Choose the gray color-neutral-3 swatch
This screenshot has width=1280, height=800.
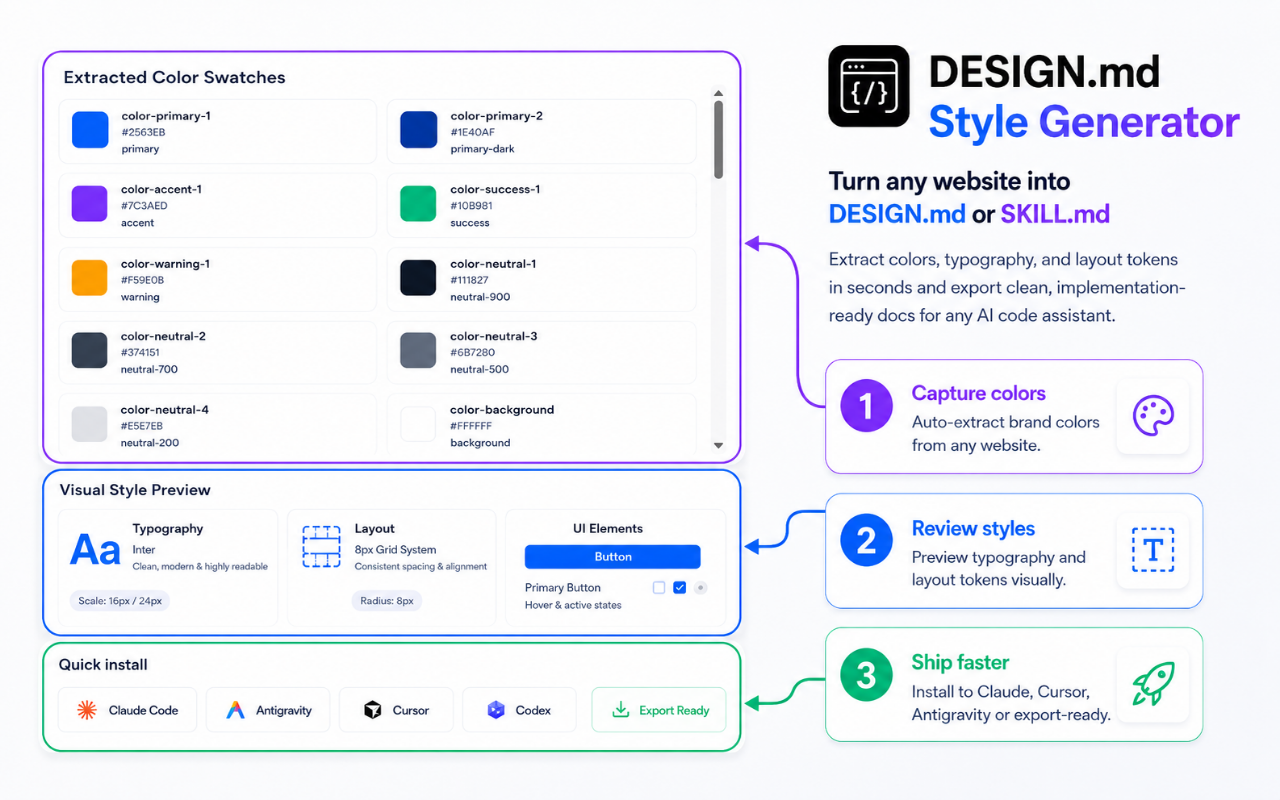click(418, 351)
